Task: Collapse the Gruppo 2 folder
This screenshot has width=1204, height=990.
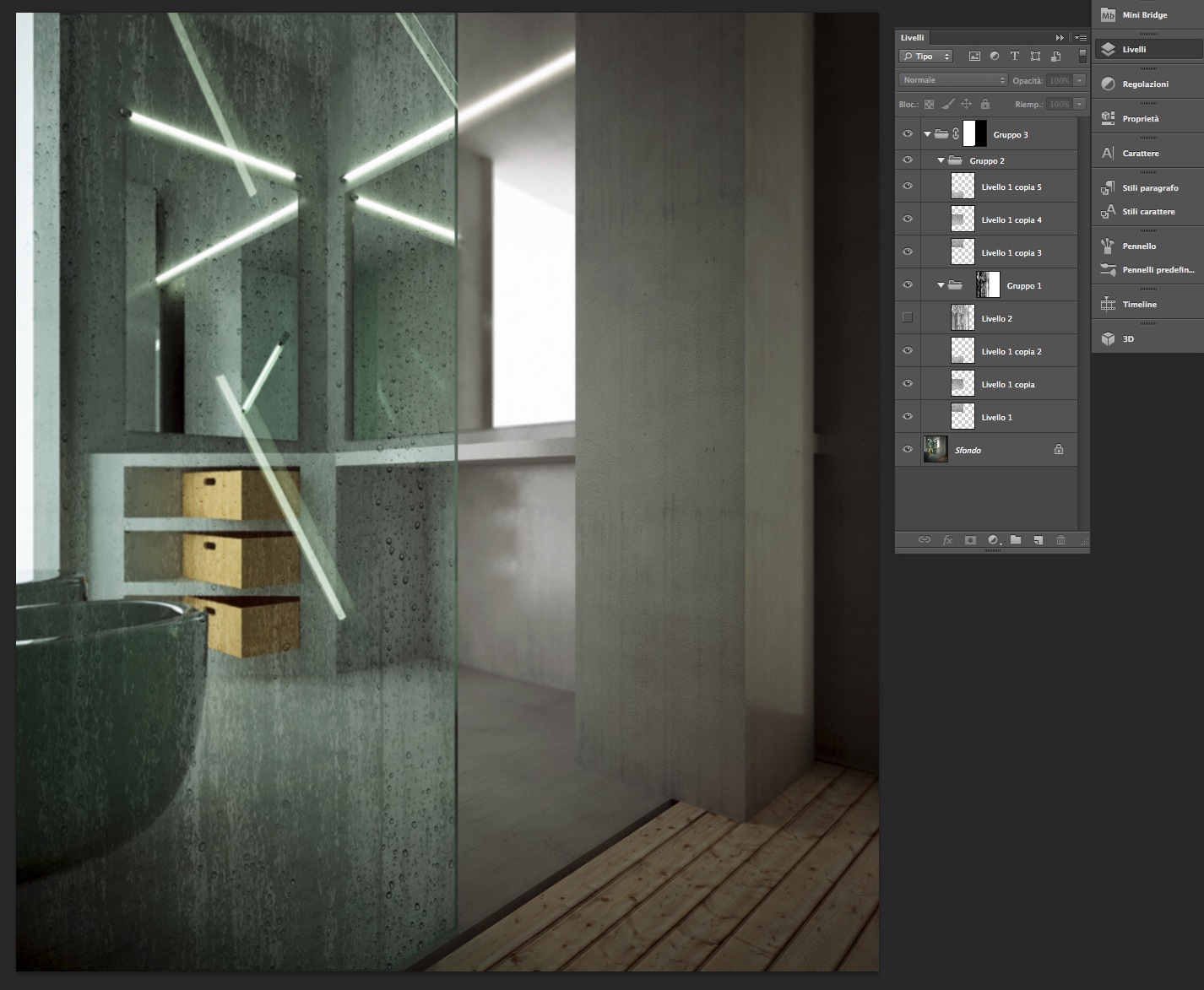Action: (941, 160)
